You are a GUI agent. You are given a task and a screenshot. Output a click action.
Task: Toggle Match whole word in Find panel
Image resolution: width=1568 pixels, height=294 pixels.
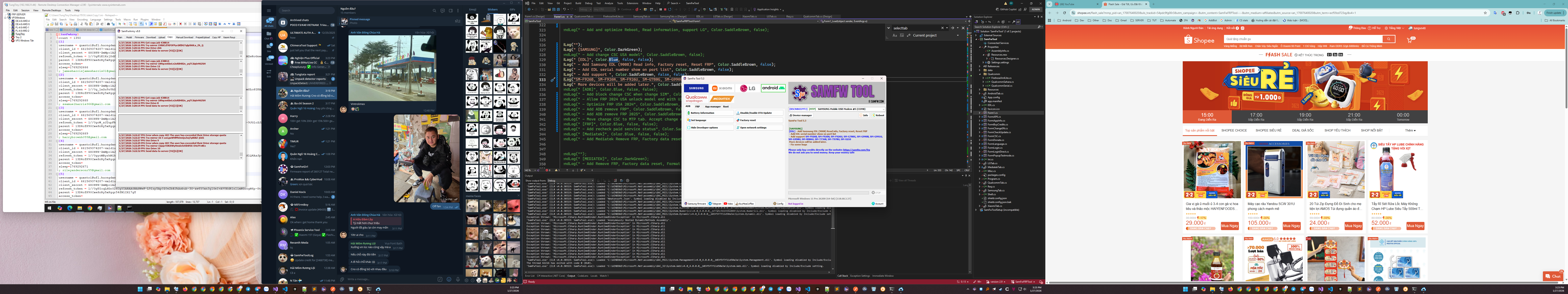point(902,35)
